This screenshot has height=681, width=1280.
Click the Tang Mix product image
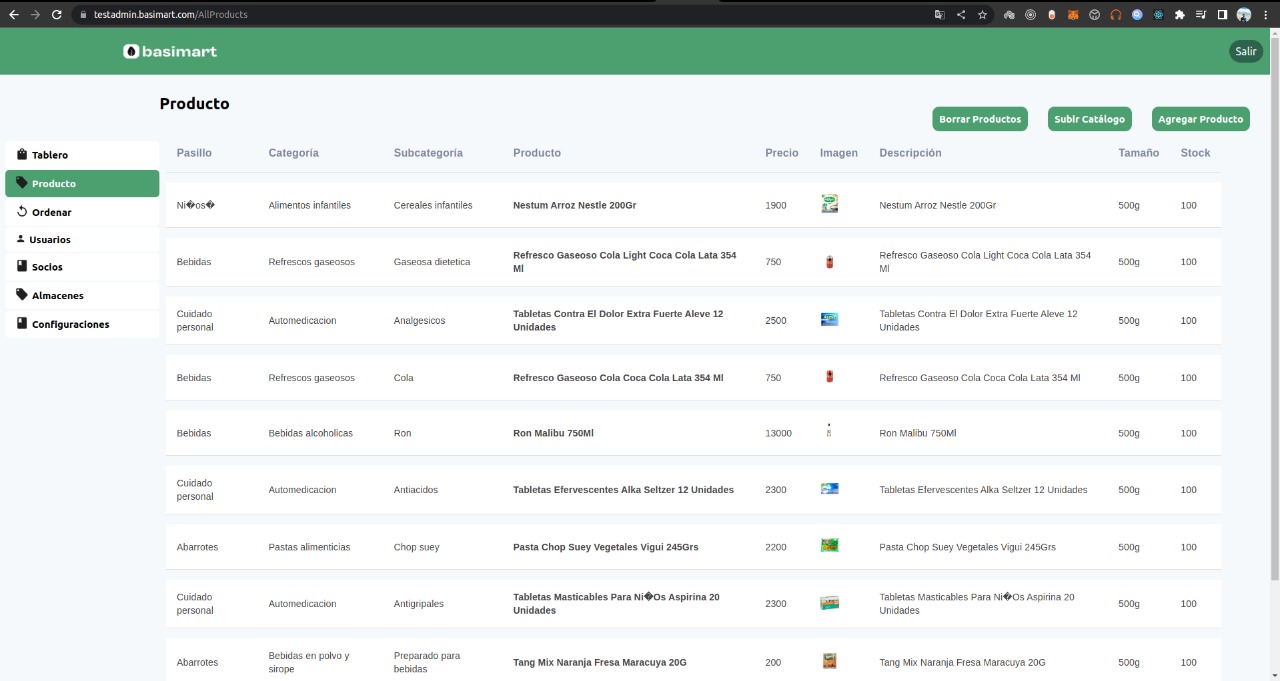(x=829, y=661)
